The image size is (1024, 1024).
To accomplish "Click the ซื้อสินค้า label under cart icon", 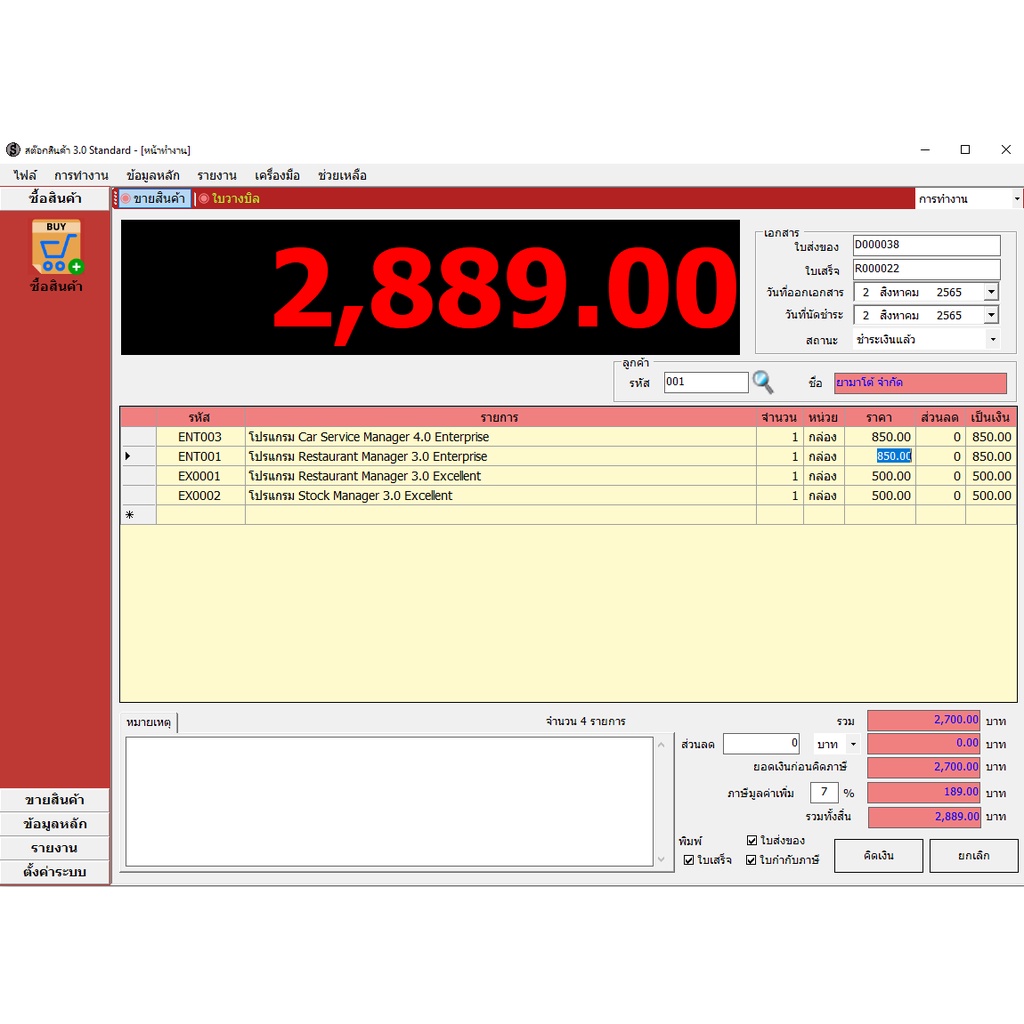I will pos(56,286).
